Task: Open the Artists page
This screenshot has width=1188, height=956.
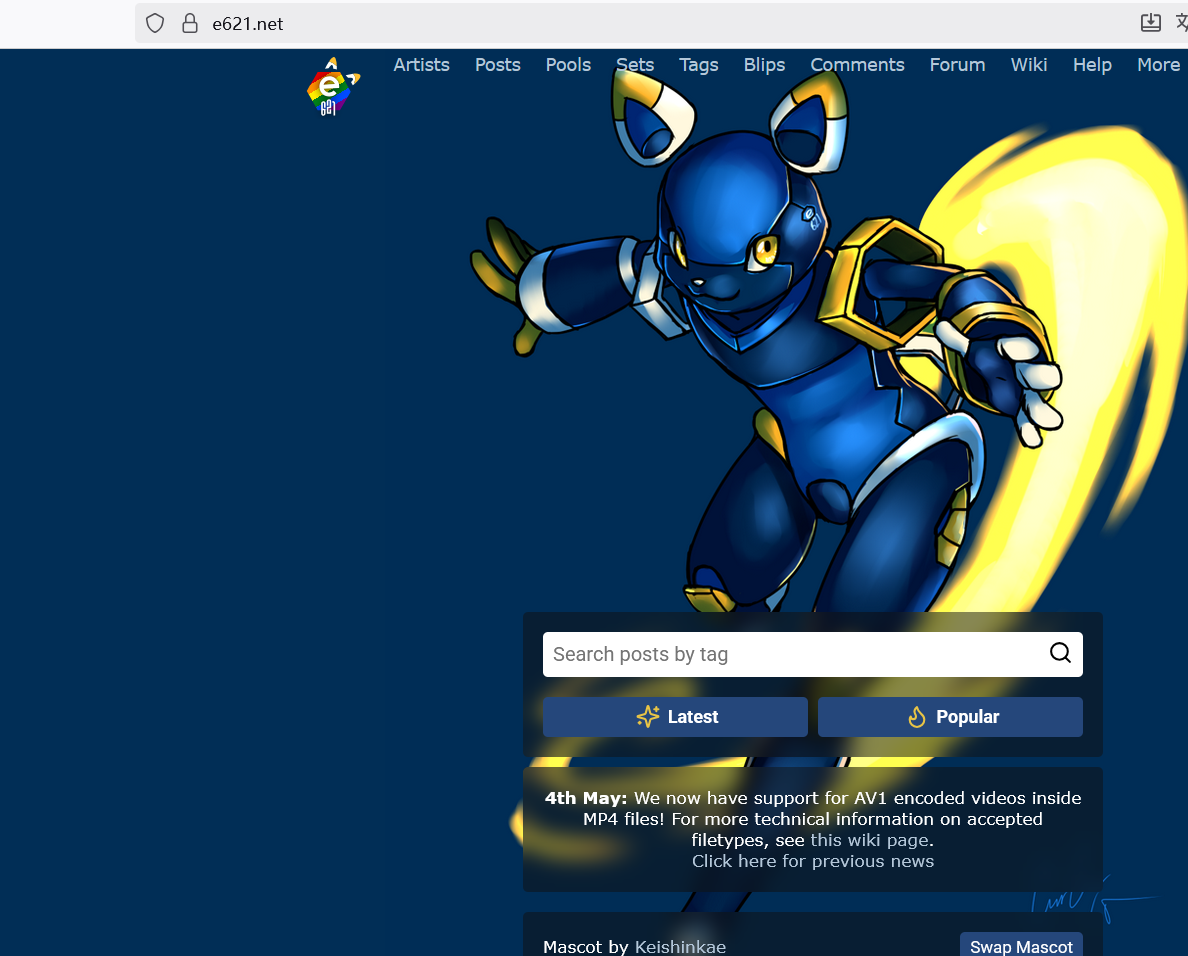Action: [x=421, y=65]
